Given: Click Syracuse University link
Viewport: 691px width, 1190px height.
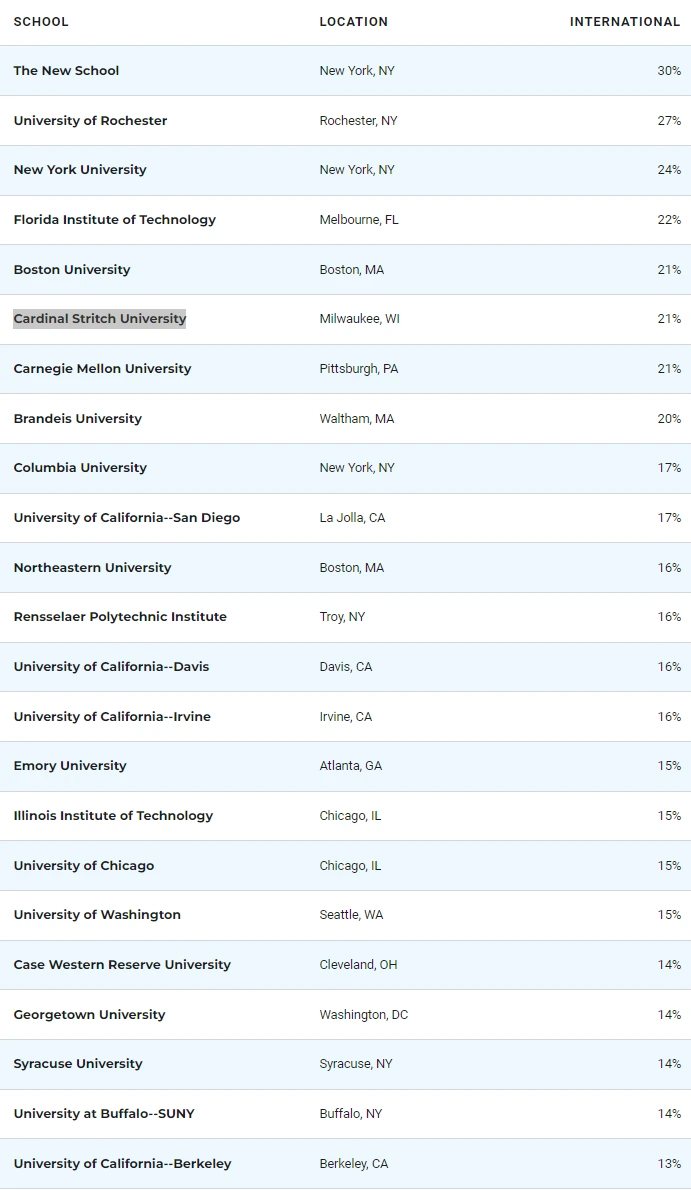Looking at the screenshot, I should 78,1064.
